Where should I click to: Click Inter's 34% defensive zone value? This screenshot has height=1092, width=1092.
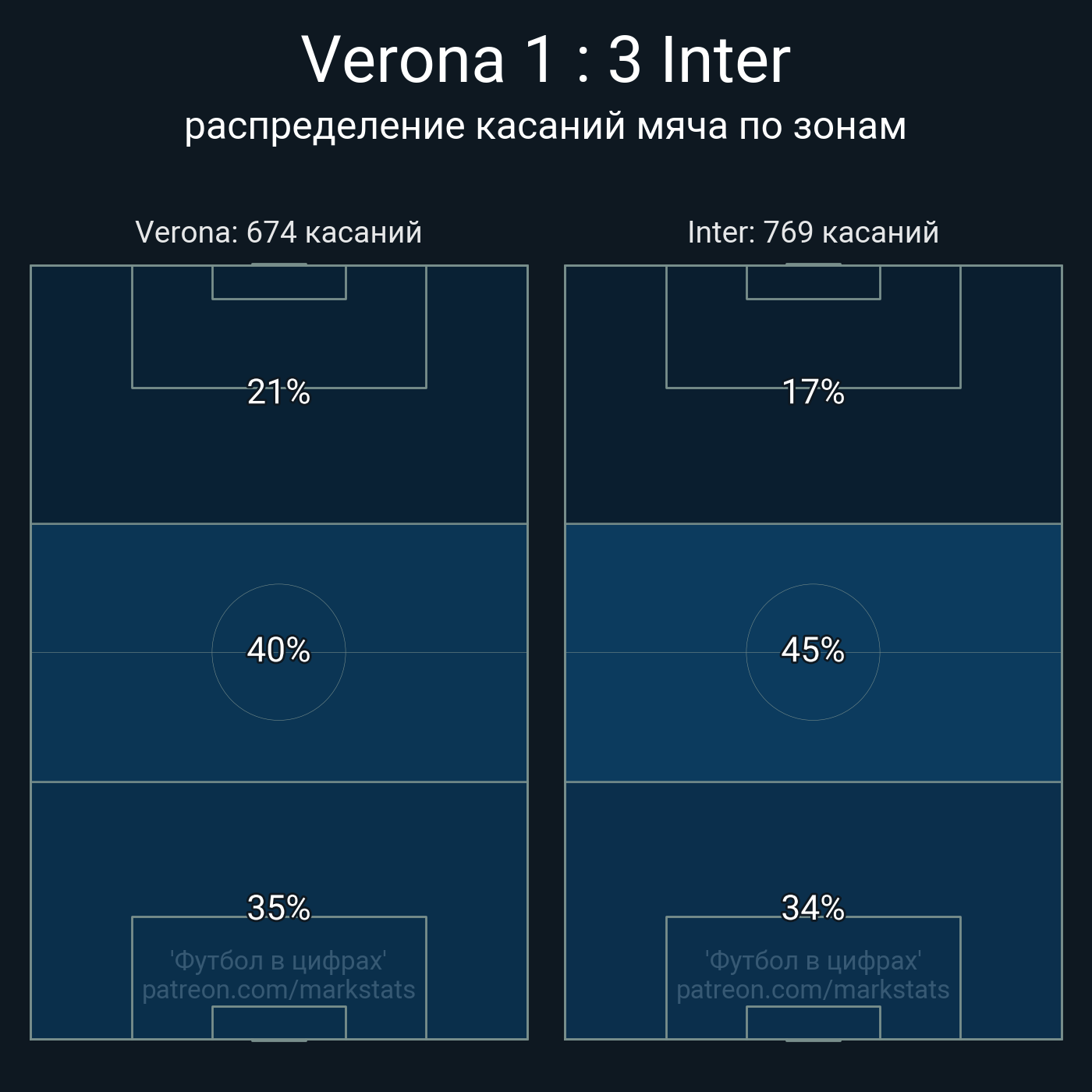click(x=813, y=908)
